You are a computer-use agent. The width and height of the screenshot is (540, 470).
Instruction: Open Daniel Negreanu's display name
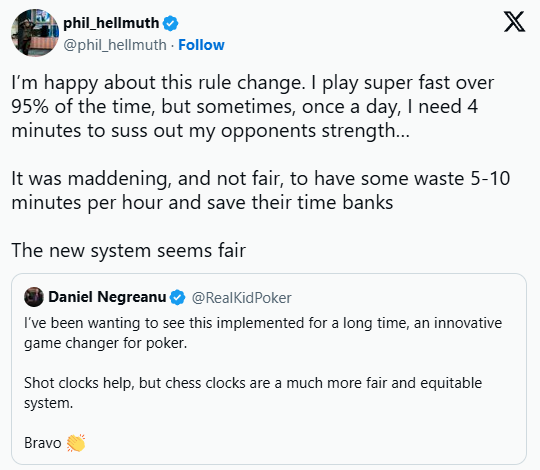click(107, 297)
